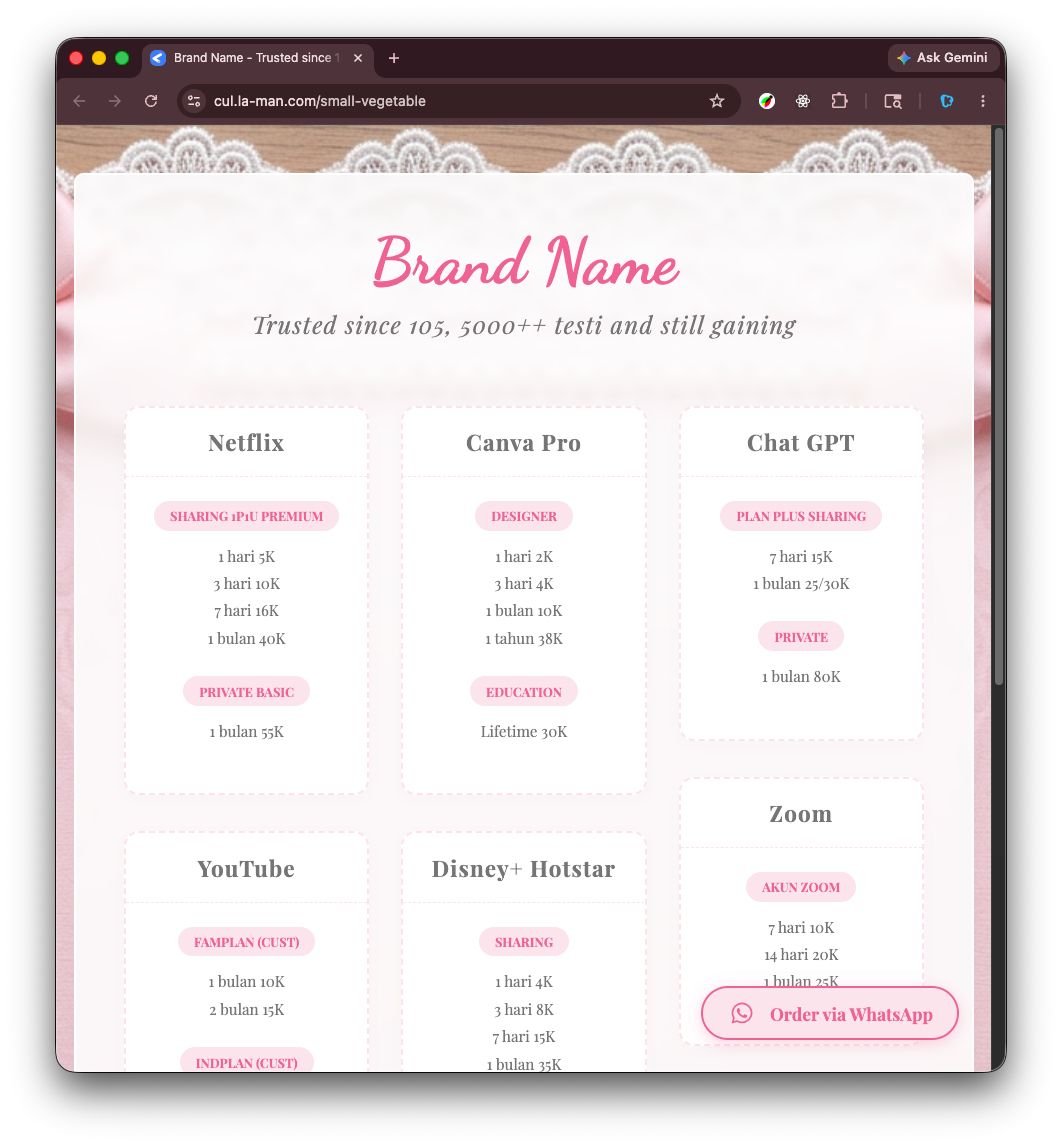1062x1146 pixels.
Task: Click YouTube 2 bulan 15K price
Action: 246,1010
